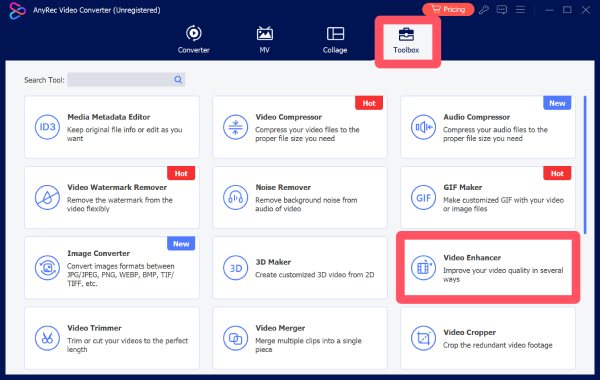Click the ID3 Media Metadata Editor icon

click(47, 127)
